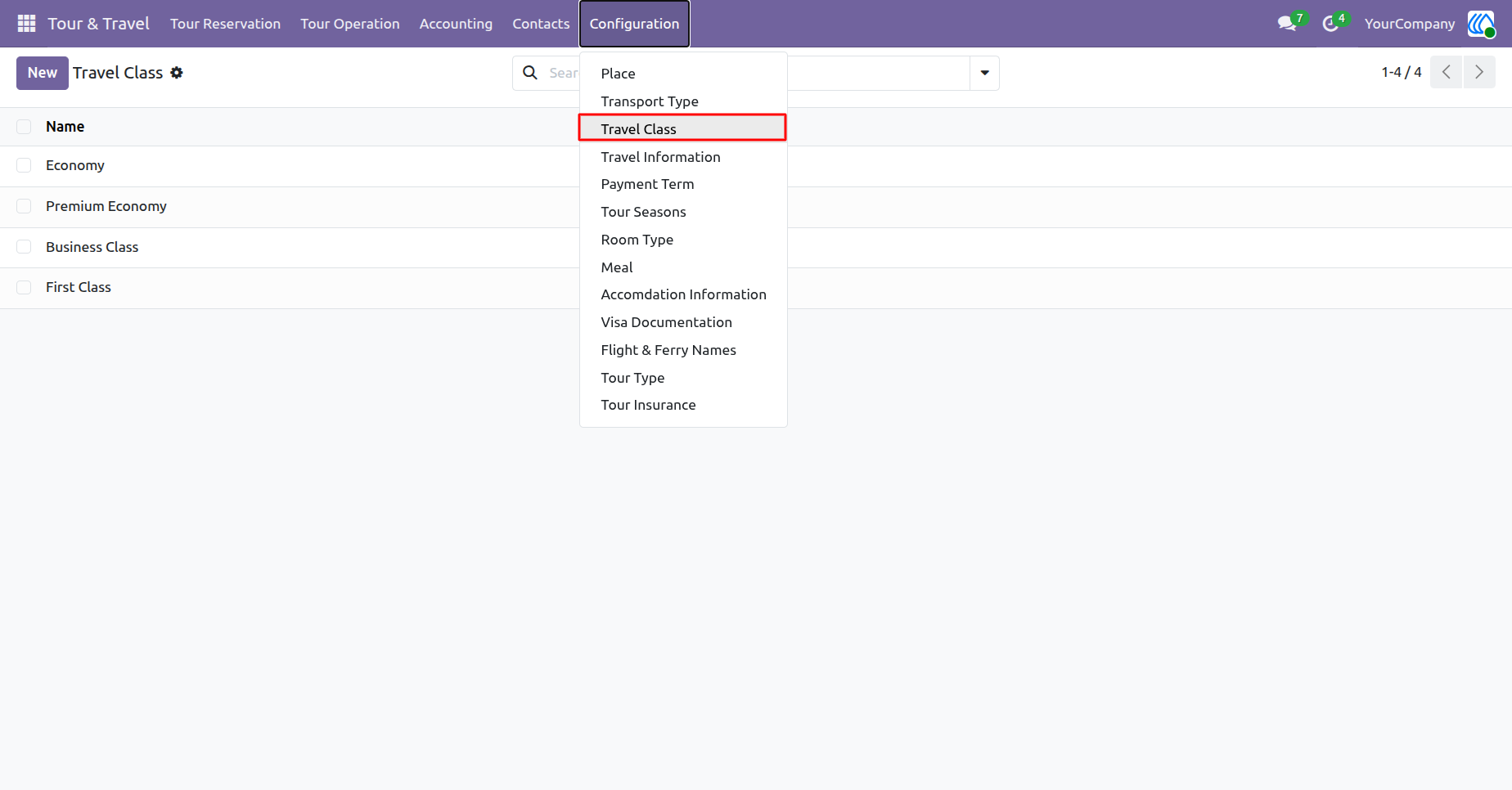Image resolution: width=1512 pixels, height=790 pixels.
Task: Check the Premium Economy row checkbox
Action: coord(24,206)
